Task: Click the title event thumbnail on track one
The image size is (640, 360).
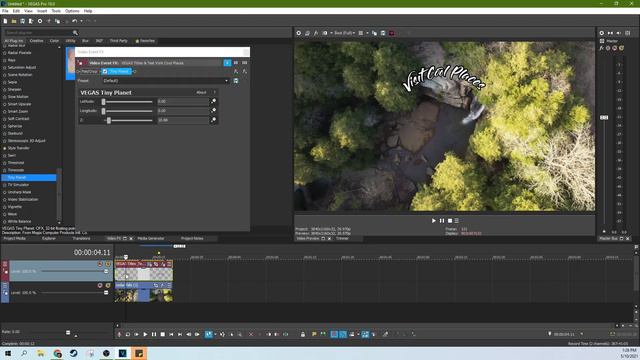Action: coord(143,274)
